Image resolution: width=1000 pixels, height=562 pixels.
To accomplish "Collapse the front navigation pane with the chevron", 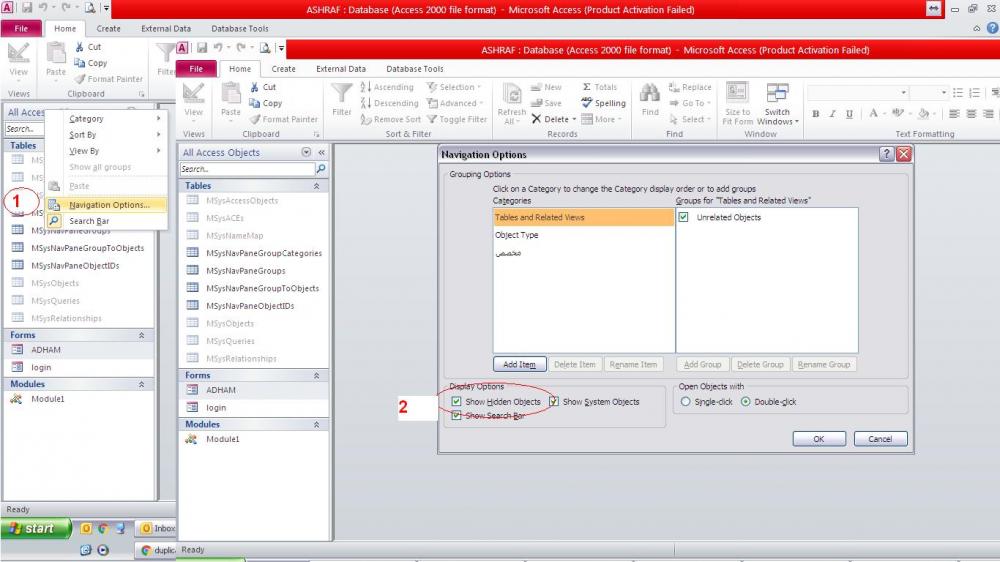I will click(x=321, y=152).
